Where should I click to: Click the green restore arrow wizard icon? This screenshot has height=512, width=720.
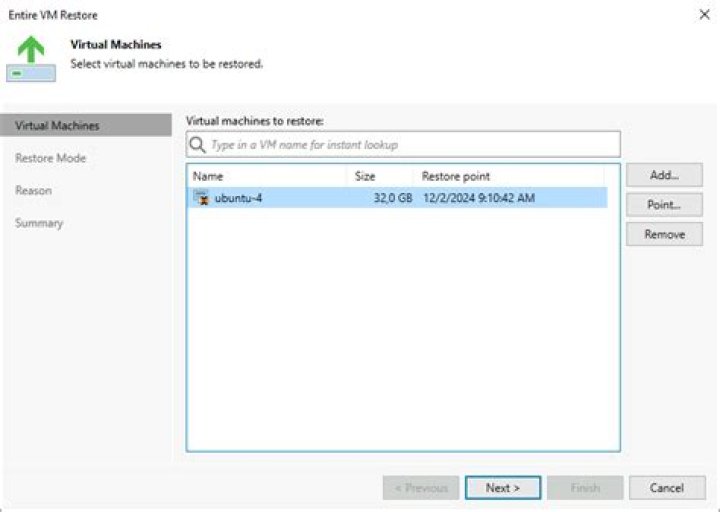pyautogui.click(x=31, y=58)
